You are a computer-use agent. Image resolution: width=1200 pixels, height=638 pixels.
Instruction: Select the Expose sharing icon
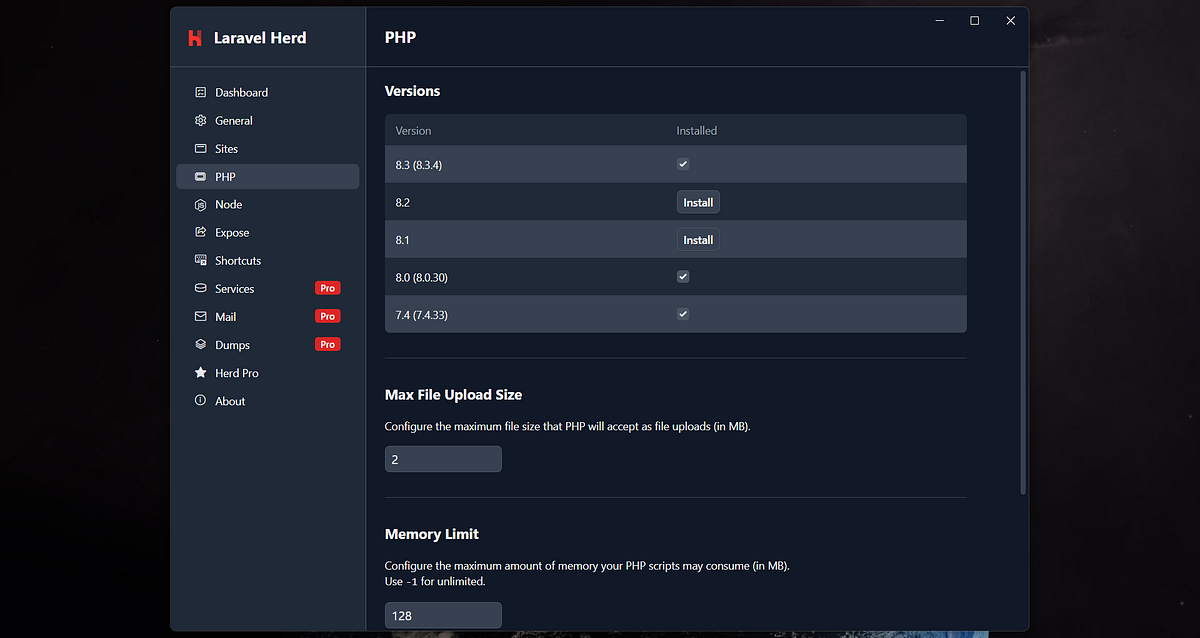tap(199, 232)
